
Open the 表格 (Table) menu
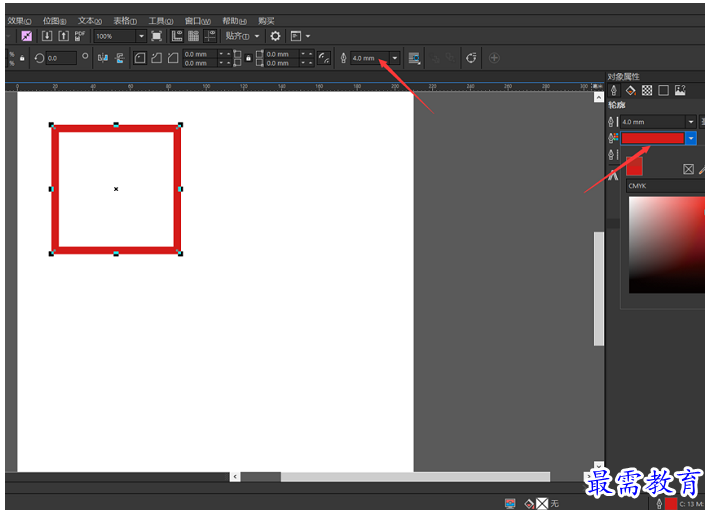click(125, 21)
